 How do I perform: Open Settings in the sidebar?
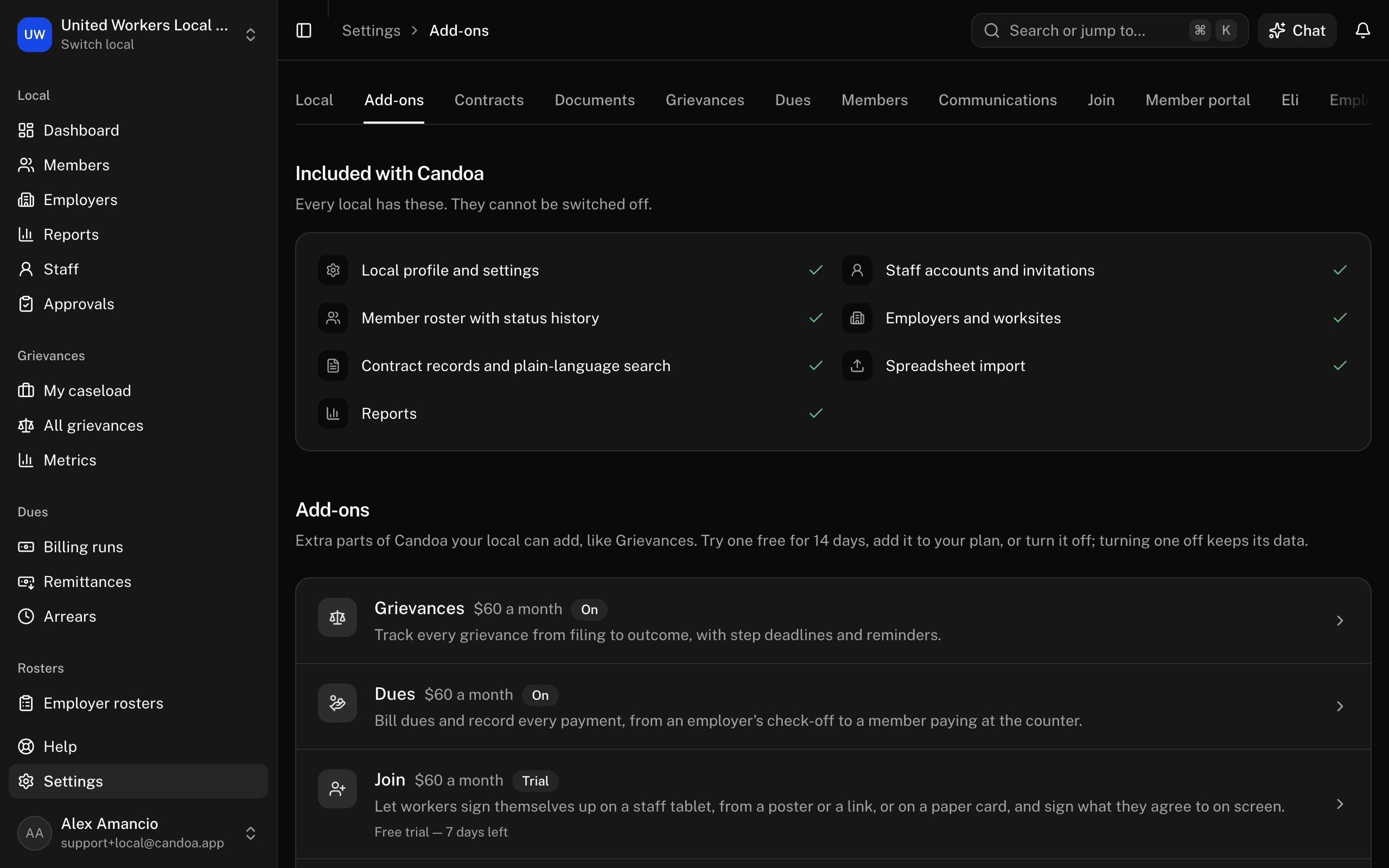tap(138, 781)
